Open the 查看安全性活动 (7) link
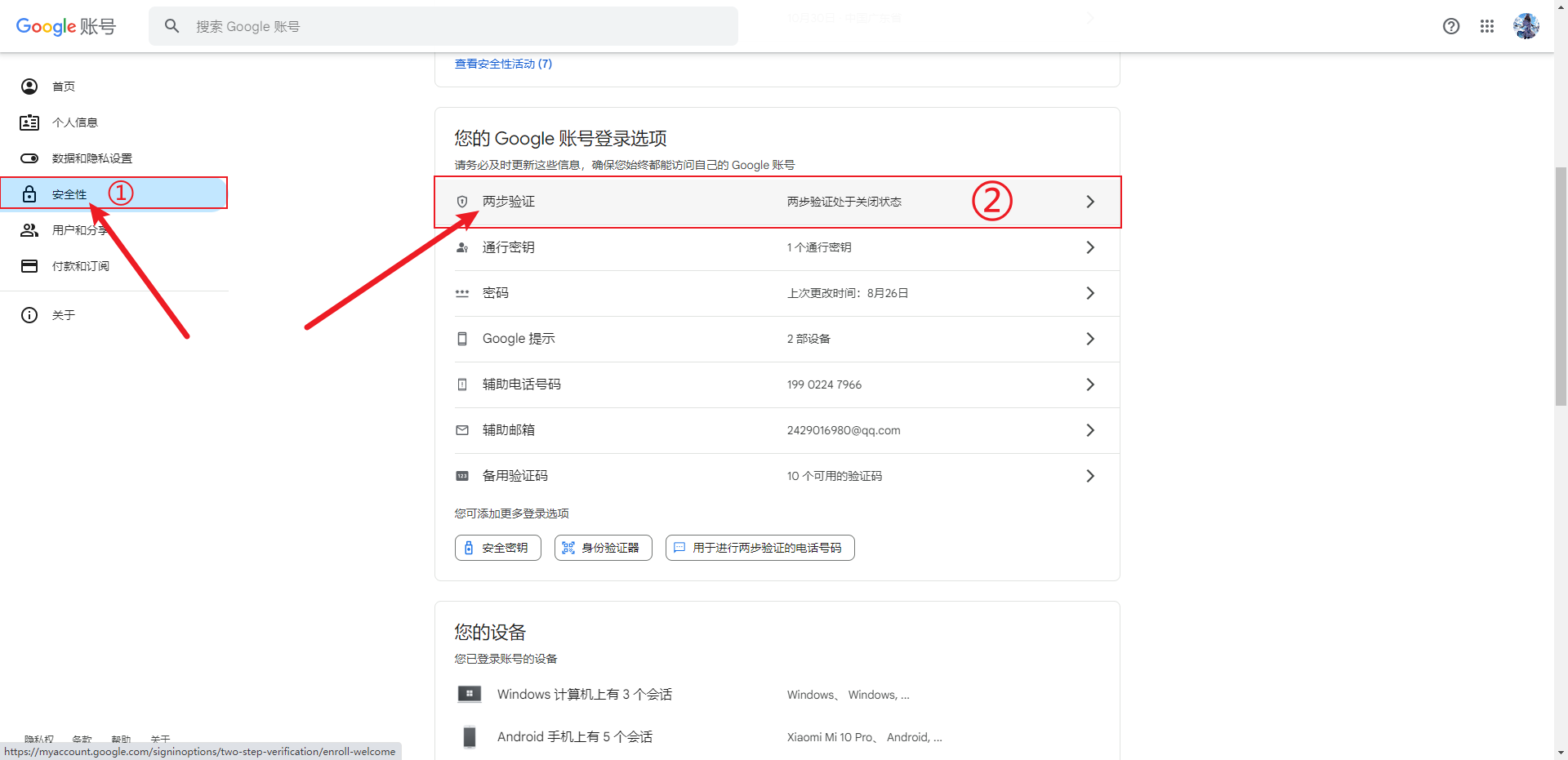 click(x=503, y=64)
